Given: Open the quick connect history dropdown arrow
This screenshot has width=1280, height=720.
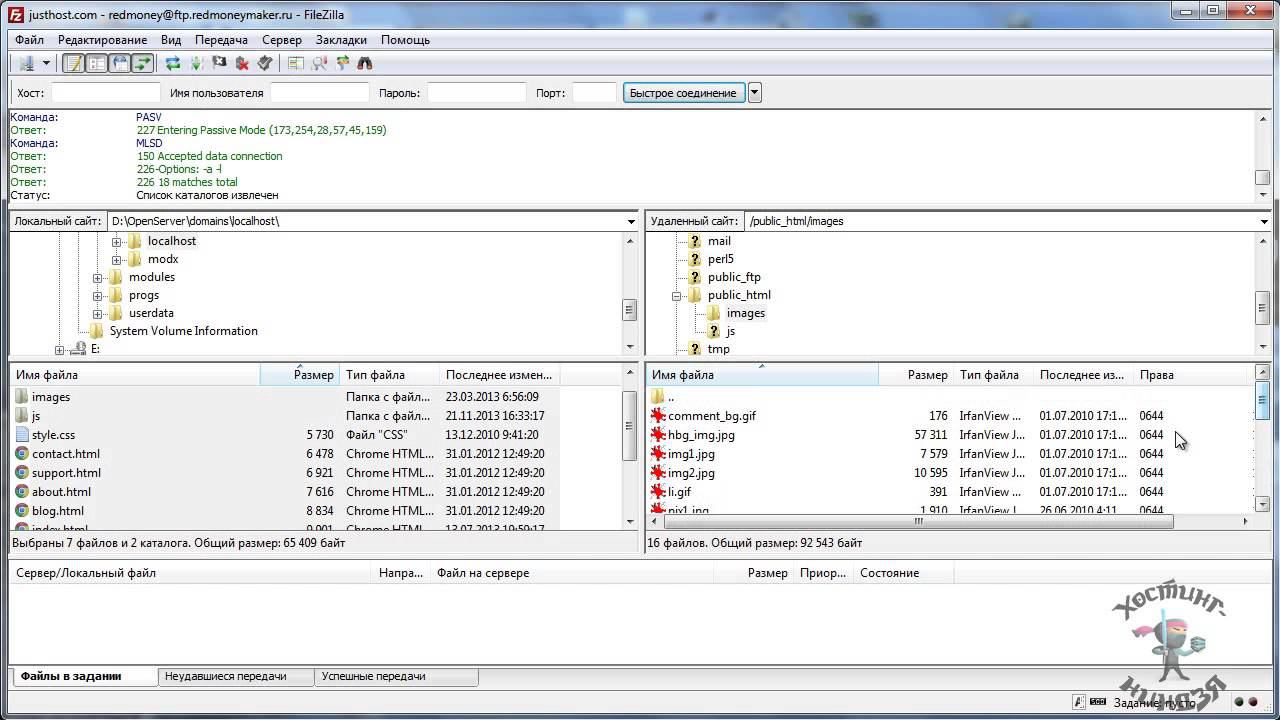Looking at the screenshot, I should 755,93.
